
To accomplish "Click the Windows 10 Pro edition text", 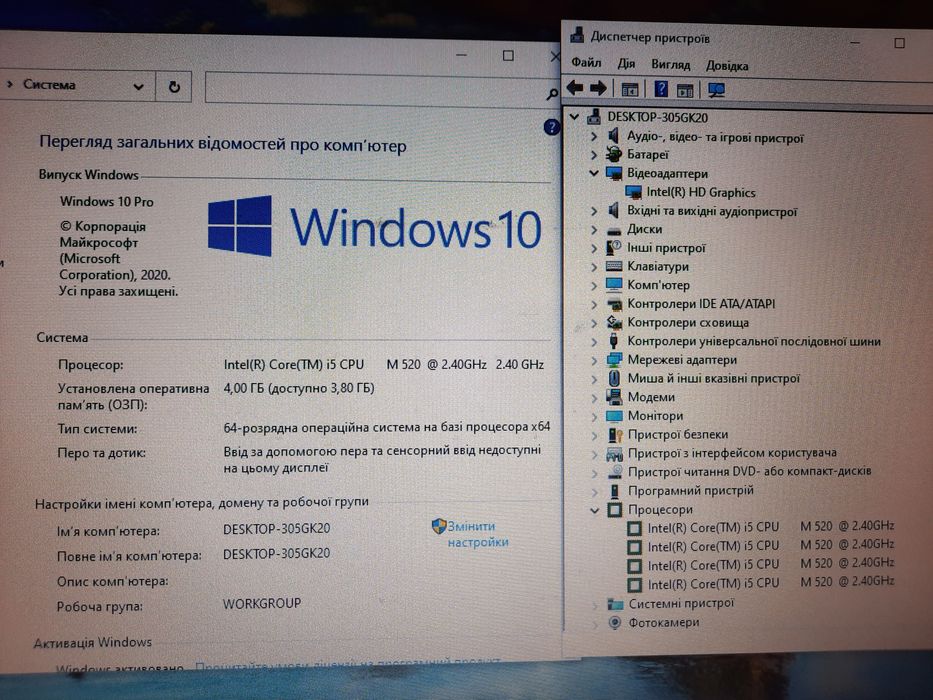I will [107, 201].
